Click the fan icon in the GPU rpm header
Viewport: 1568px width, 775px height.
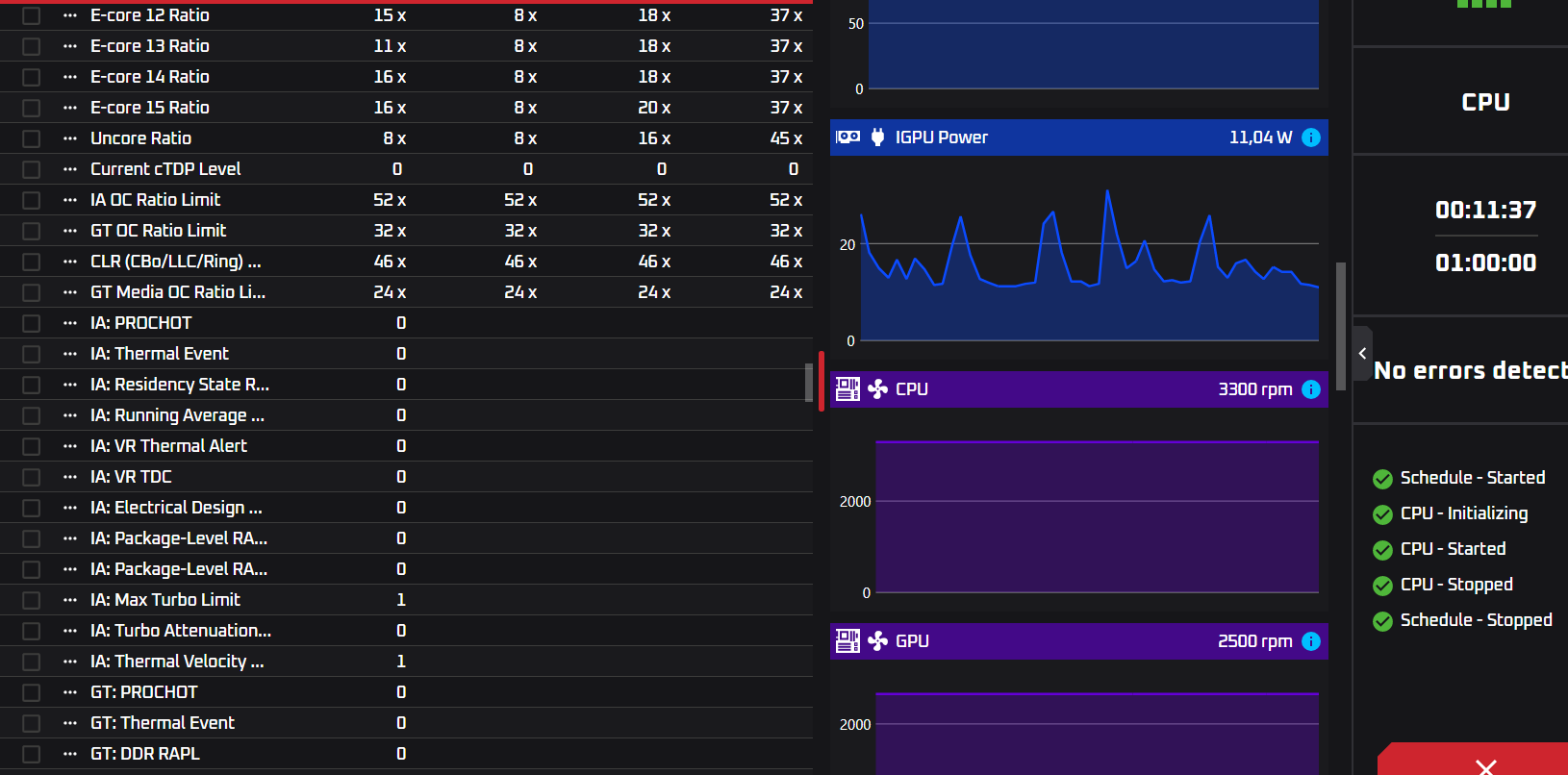[877, 641]
